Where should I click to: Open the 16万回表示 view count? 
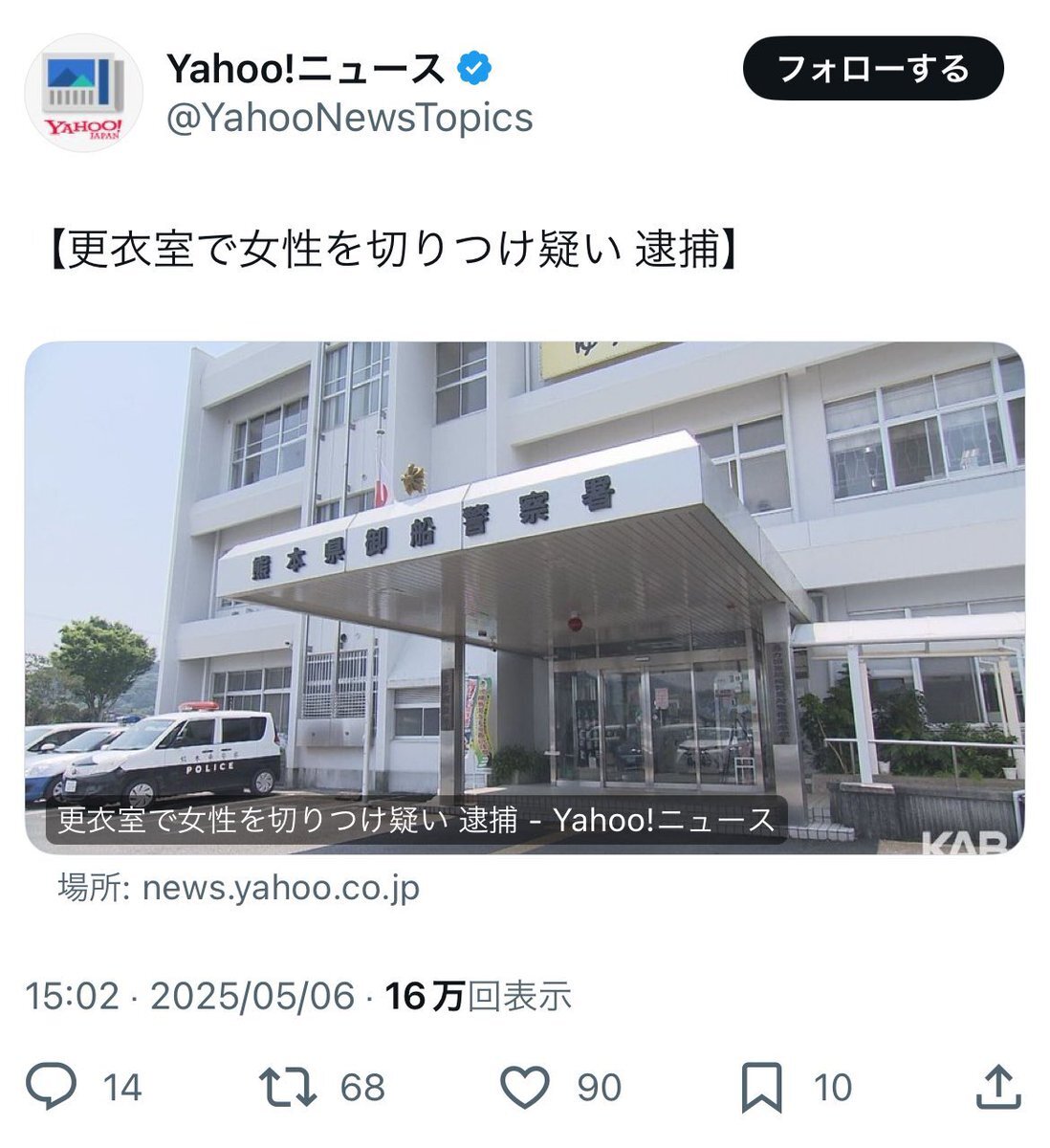[478, 996]
